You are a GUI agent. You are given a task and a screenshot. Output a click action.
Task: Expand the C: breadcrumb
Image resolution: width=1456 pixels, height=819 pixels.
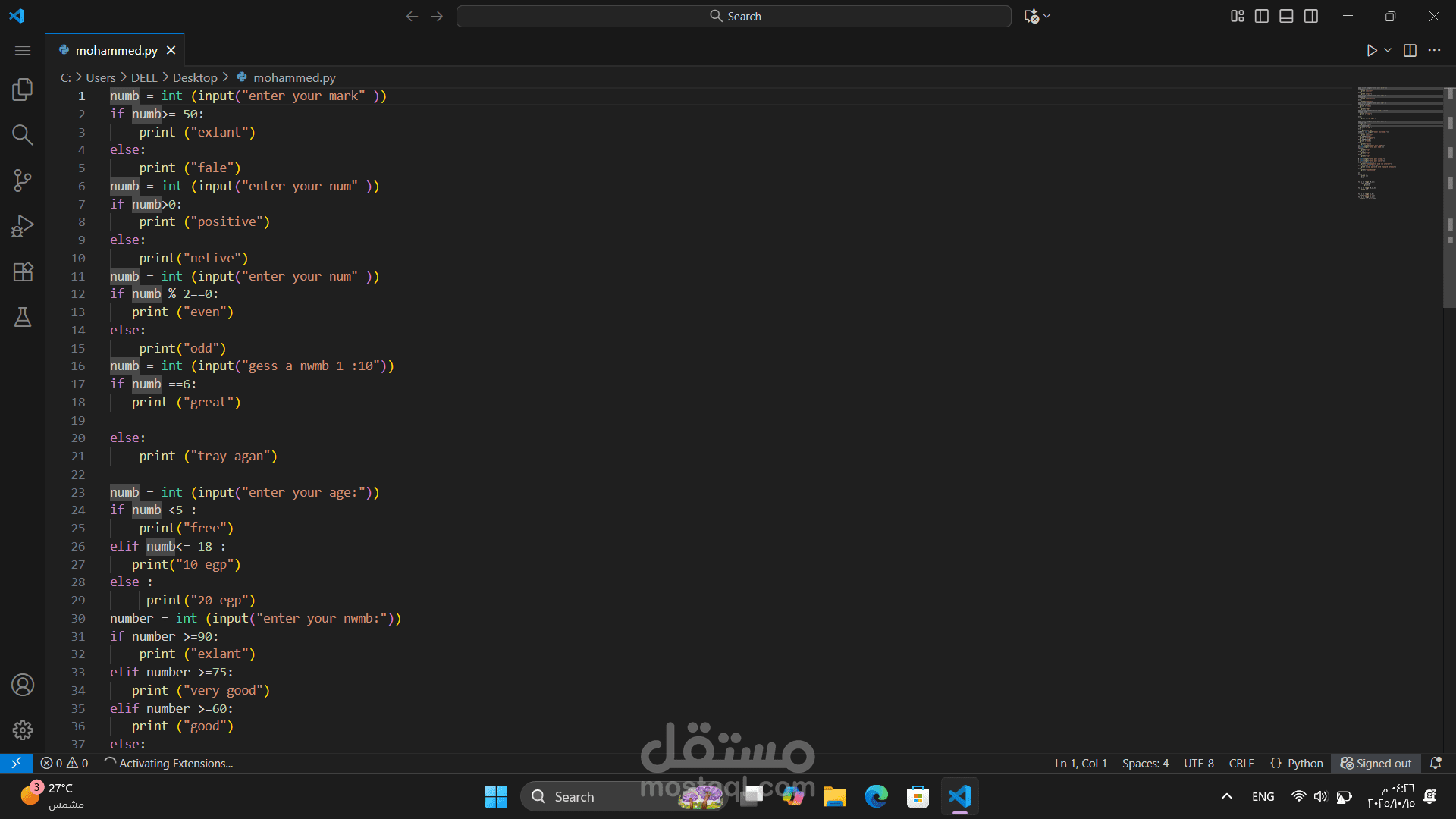point(66,77)
